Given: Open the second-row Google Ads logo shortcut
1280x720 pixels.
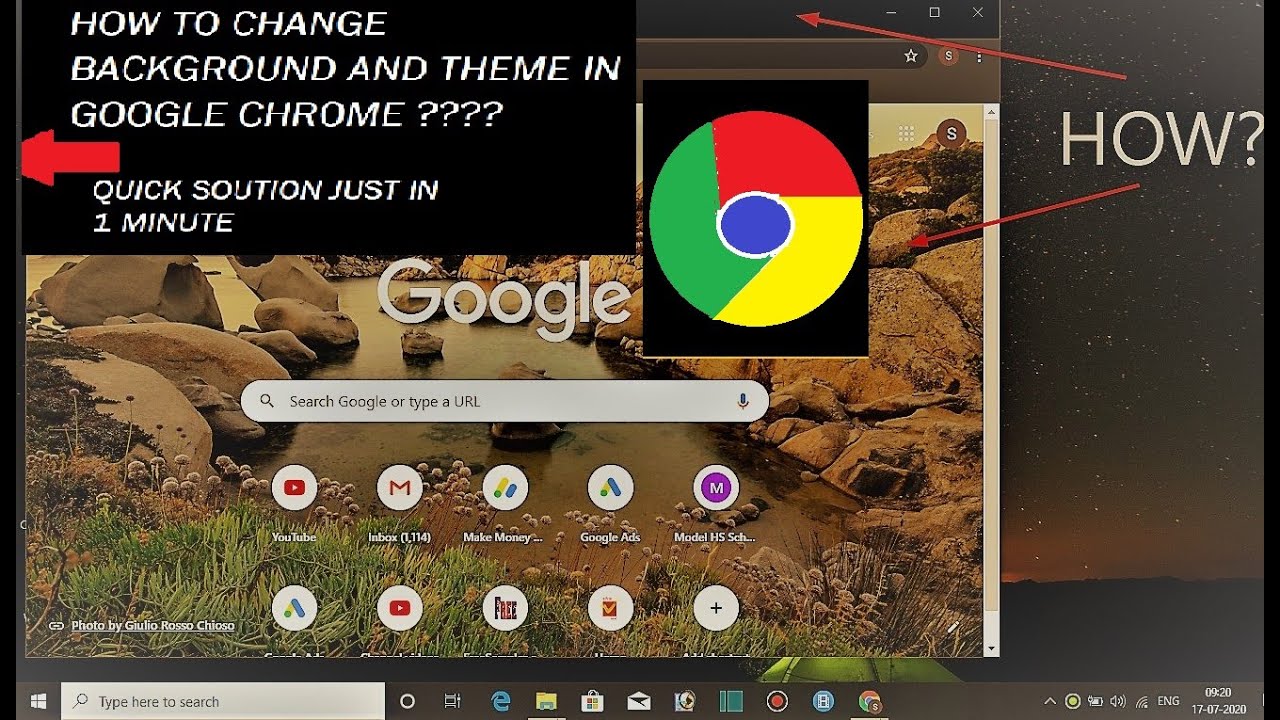Looking at the screenshot, I should (x=294, y=608).
